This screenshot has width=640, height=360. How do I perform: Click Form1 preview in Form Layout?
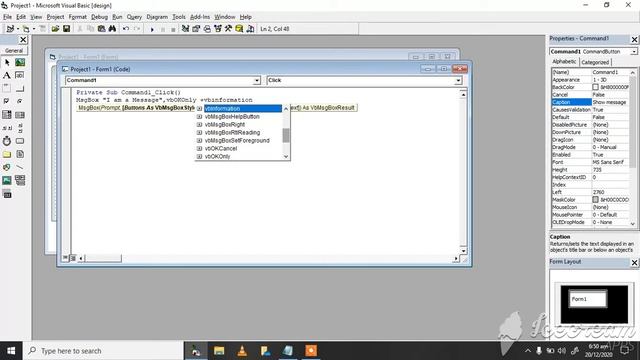pos(588,299)
